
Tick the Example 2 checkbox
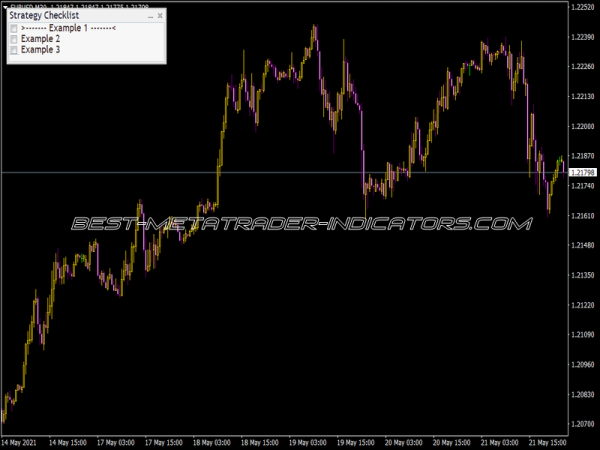click(x=14, y=39)
